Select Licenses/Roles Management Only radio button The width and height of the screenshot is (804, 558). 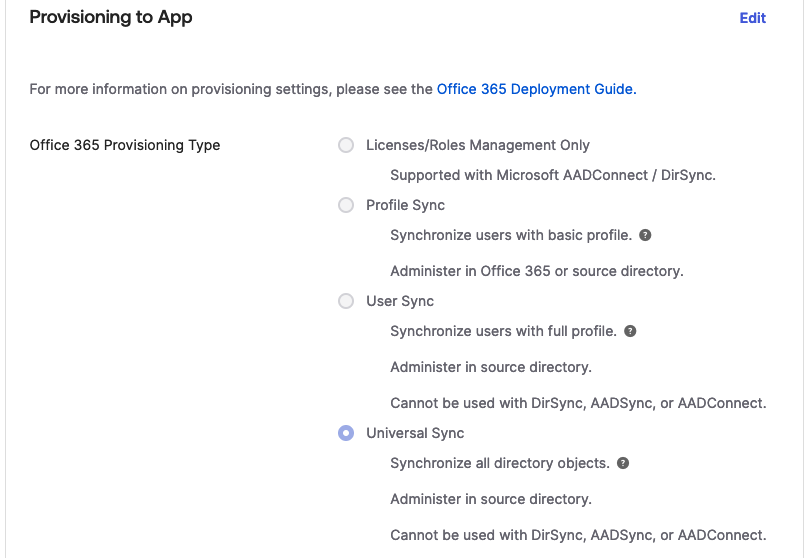coord(346,145)
